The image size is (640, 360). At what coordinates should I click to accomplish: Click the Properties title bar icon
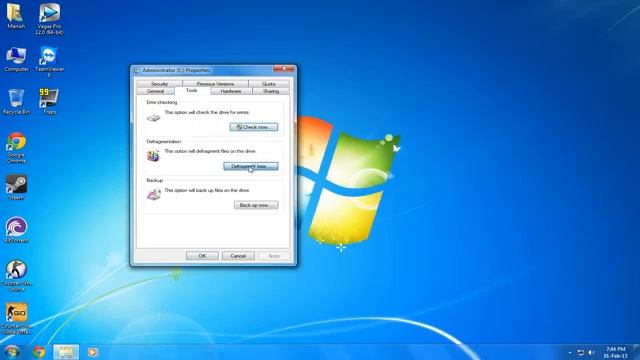click(x=137, y=71)
